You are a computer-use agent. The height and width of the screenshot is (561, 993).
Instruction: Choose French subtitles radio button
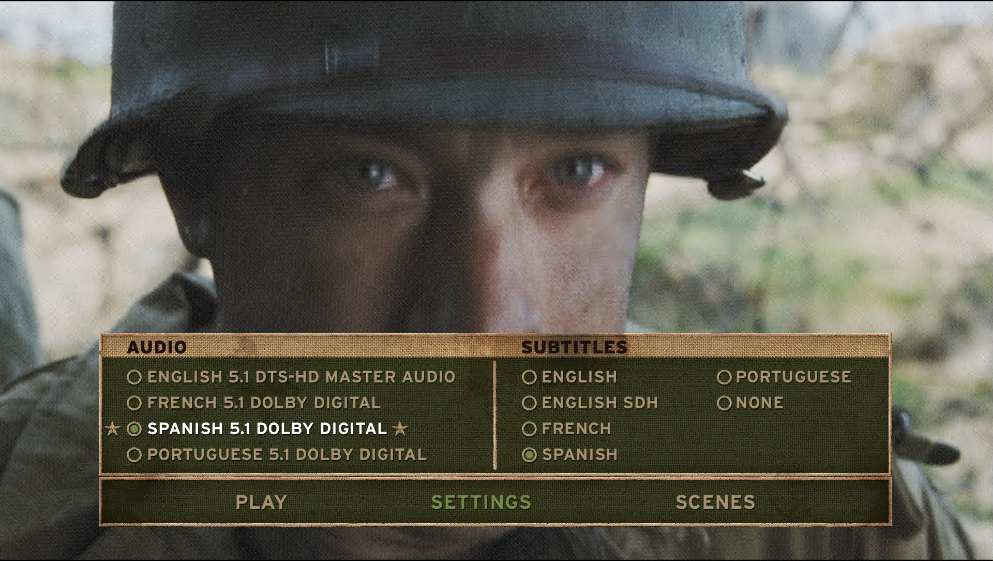[x=529, y=429]
